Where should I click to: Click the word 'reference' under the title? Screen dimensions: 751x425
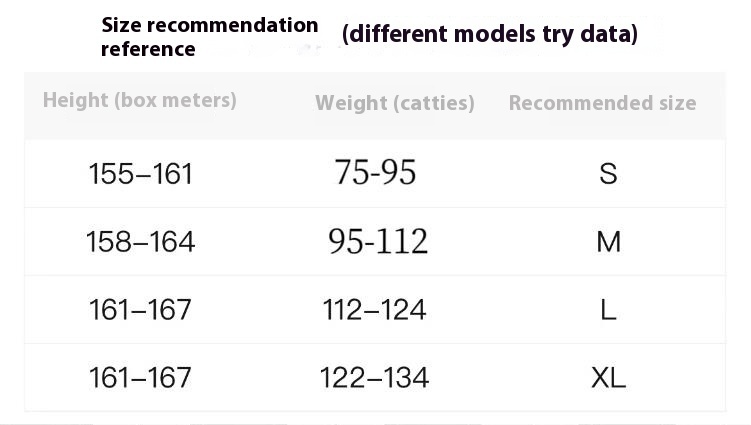(x=148, y=49)
